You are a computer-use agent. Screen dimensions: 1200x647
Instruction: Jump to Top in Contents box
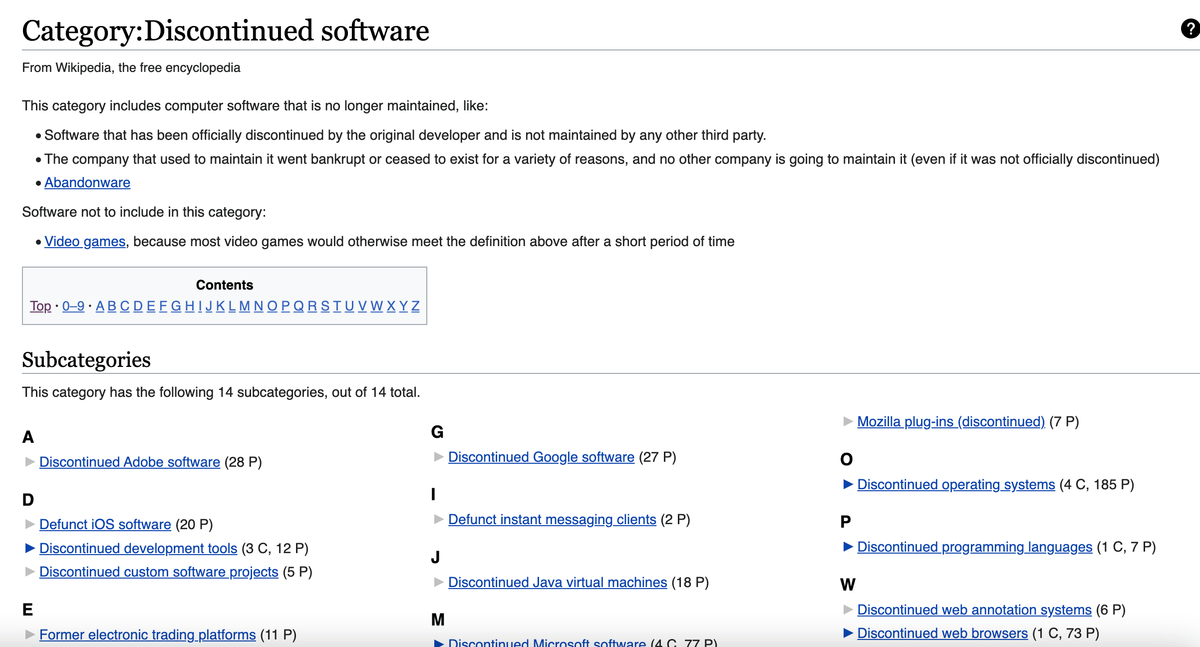click(x=41, y=305)
